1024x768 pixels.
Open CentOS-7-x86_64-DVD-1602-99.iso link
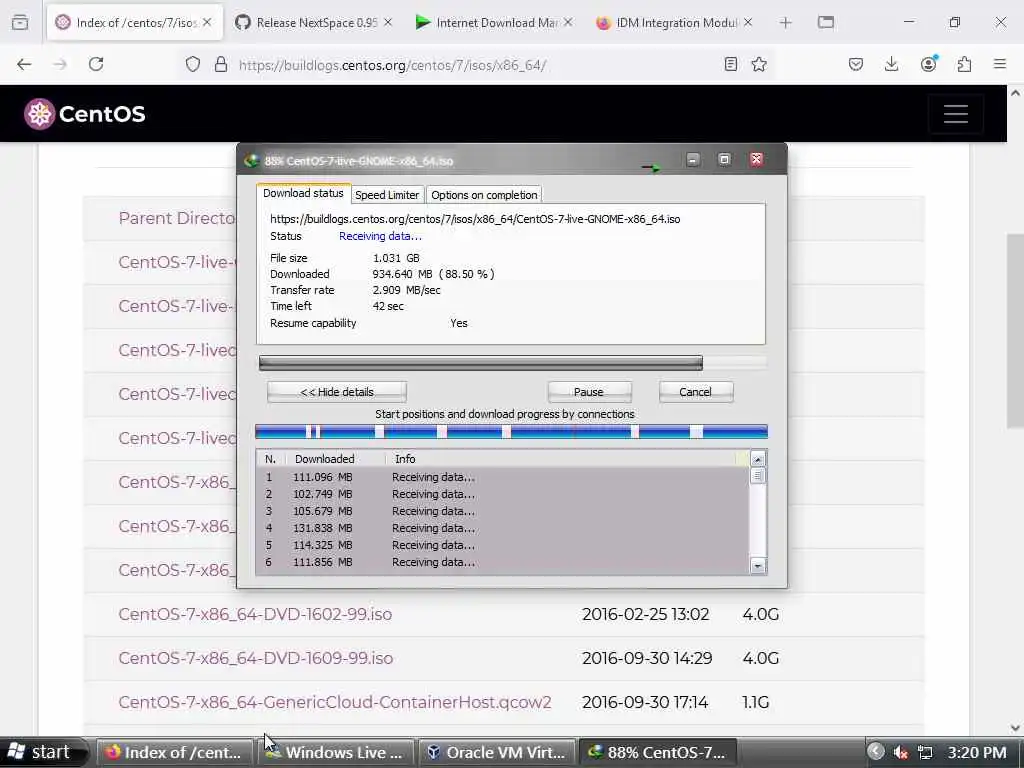tap(255, 615)
